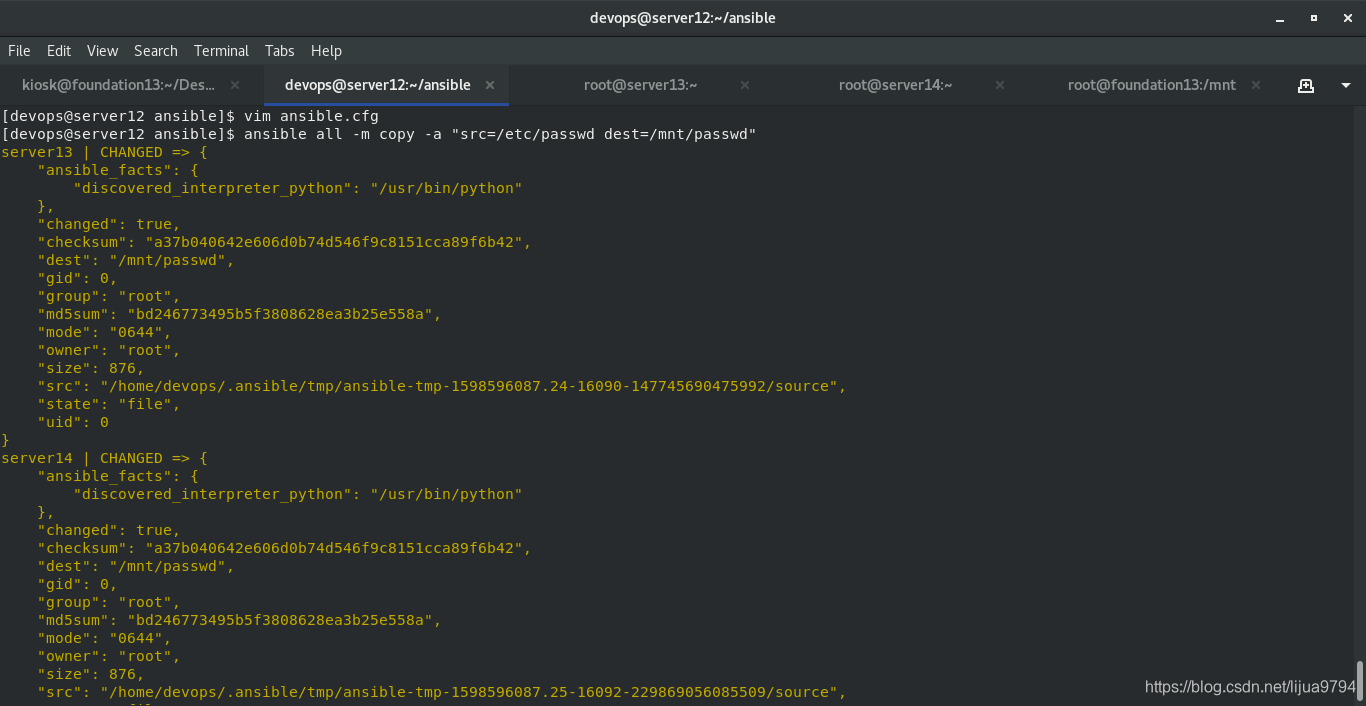Click the 'ansible all -m copy' command line

(x=379, y=134)
